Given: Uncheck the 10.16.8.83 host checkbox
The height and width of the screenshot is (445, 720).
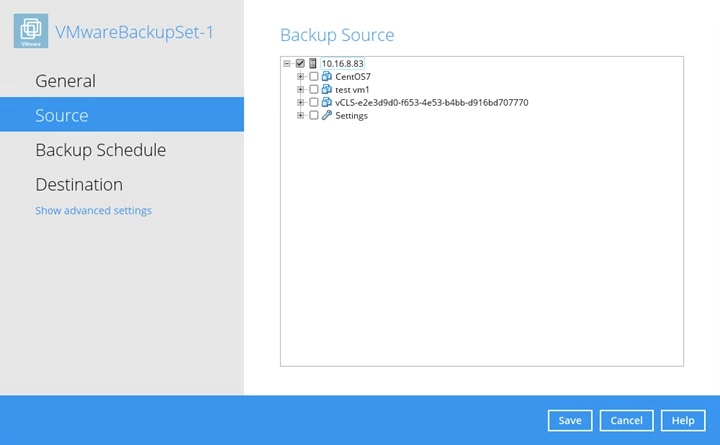Looking at the screenshot, I should tap(300, 63).
